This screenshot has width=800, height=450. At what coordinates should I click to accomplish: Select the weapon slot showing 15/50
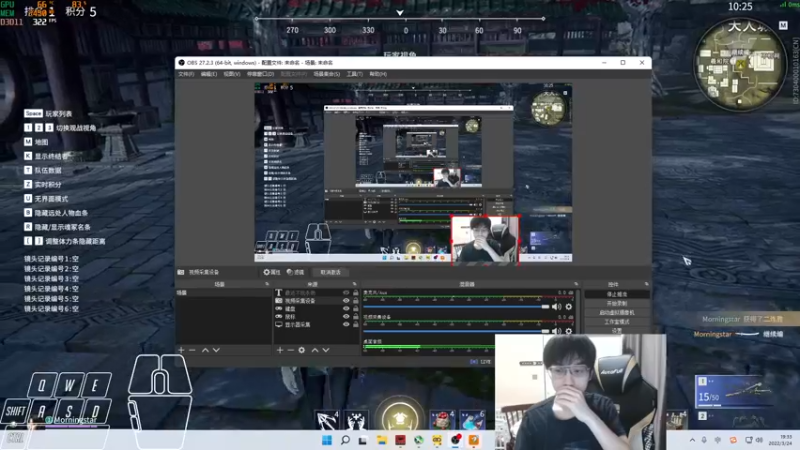[733, 391]
